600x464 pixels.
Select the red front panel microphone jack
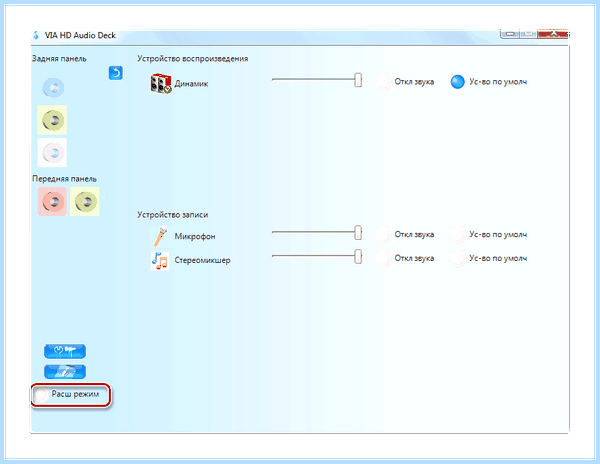coord(52,202)
